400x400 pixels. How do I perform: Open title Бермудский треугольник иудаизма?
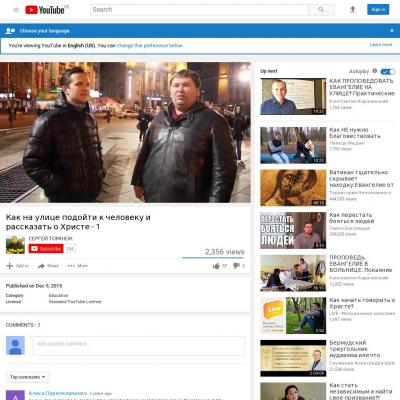pos(355,349)
